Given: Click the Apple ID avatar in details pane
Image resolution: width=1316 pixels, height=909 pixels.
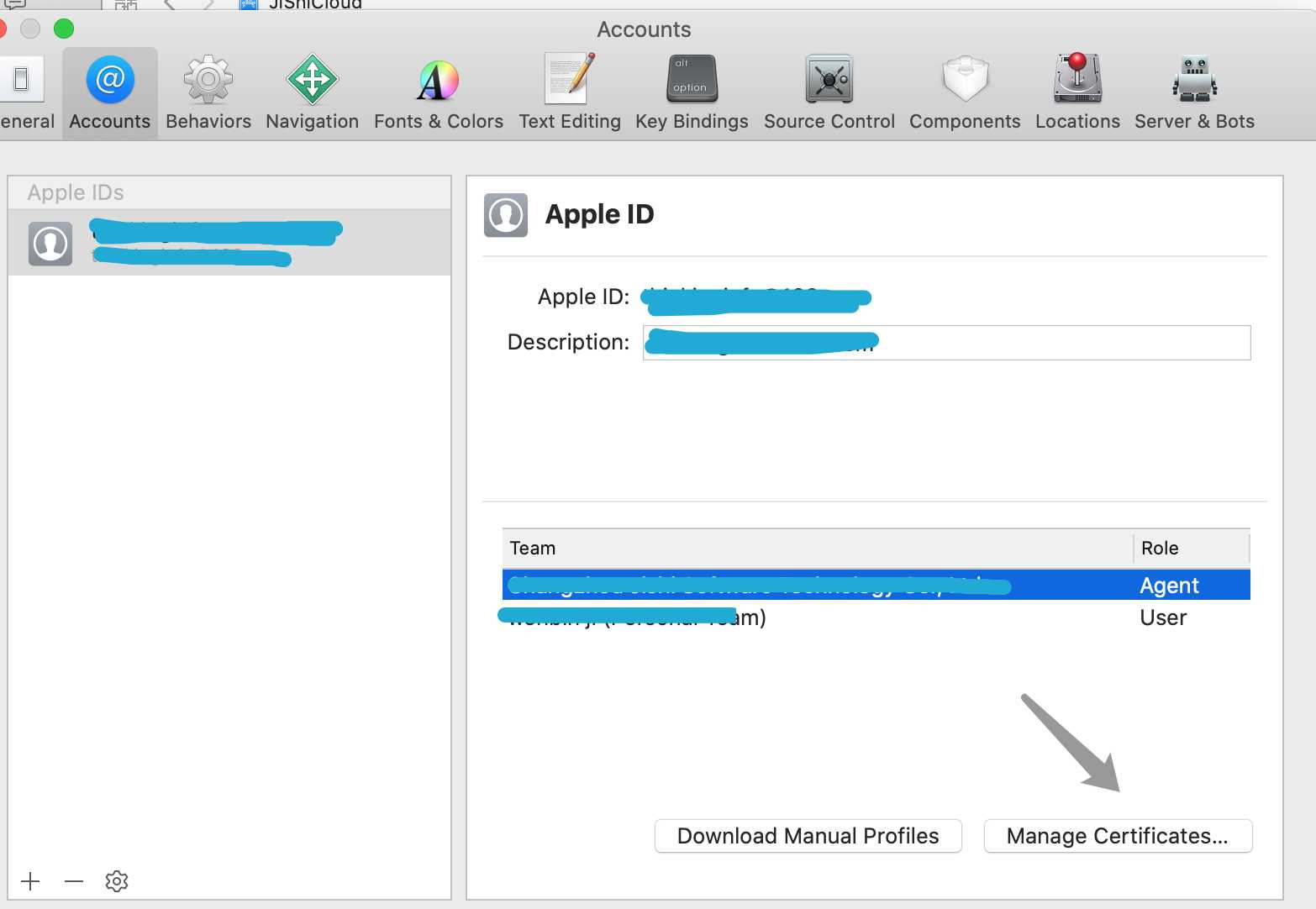Looking at the screenshot, I should (506, 215).
